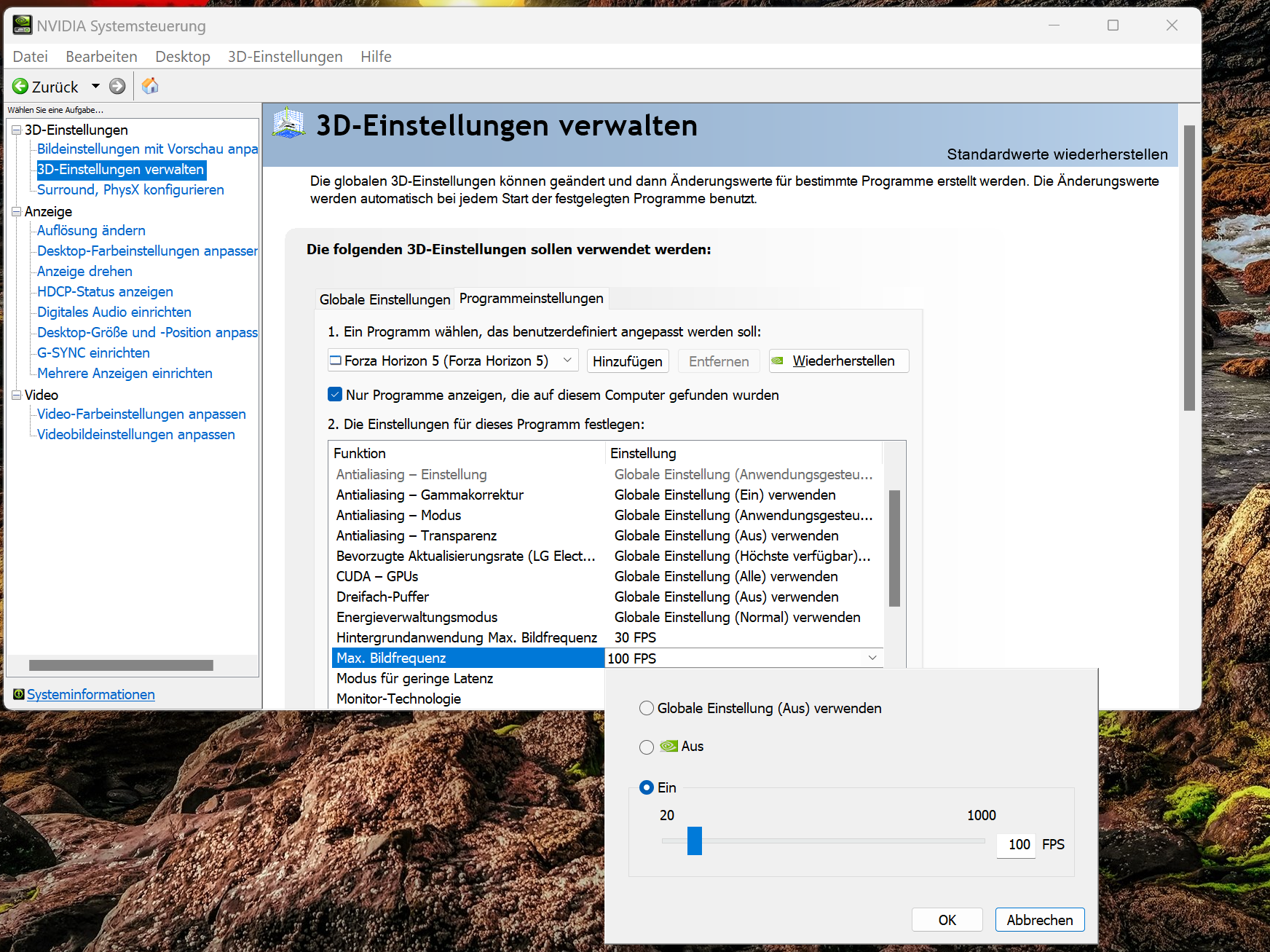Open 'G-SYNC einrichten' tree item

pos(93,353)
